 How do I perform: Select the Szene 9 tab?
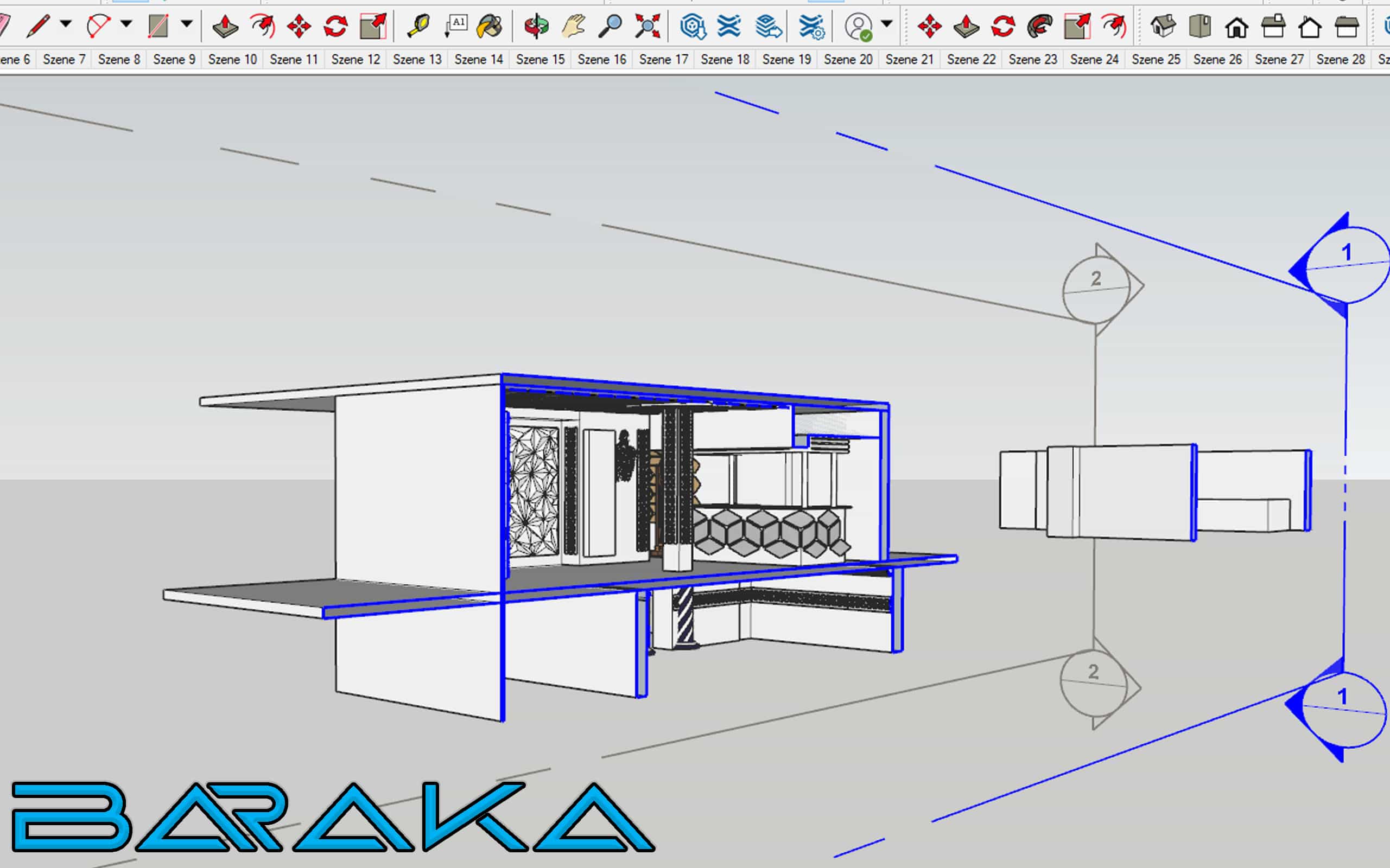point(174,59)
